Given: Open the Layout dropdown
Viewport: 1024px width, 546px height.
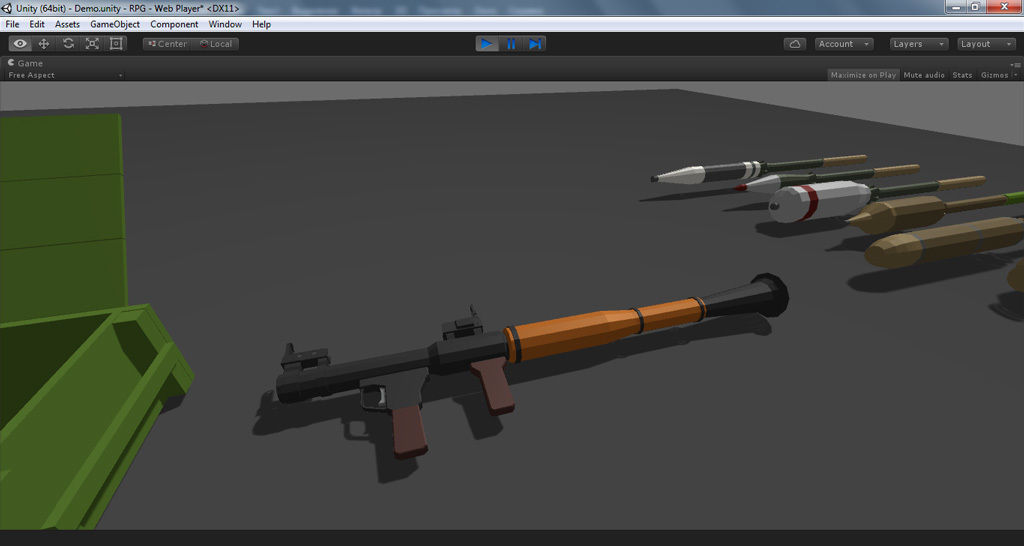Looking at the screenshot, I should point(986,44).
